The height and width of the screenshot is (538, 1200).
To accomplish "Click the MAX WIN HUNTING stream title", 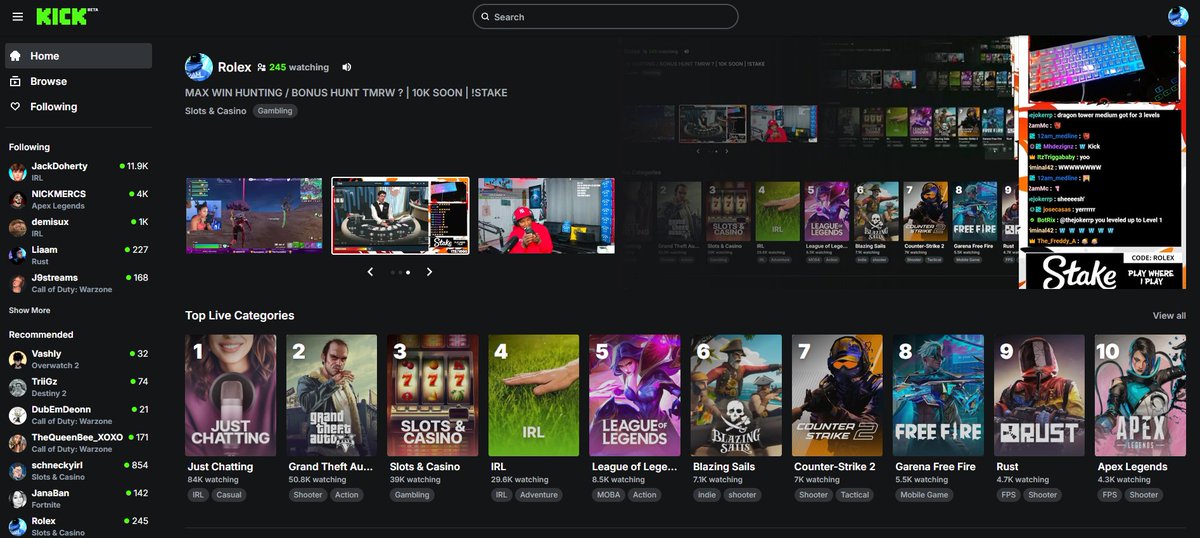I will click(346, 93).
